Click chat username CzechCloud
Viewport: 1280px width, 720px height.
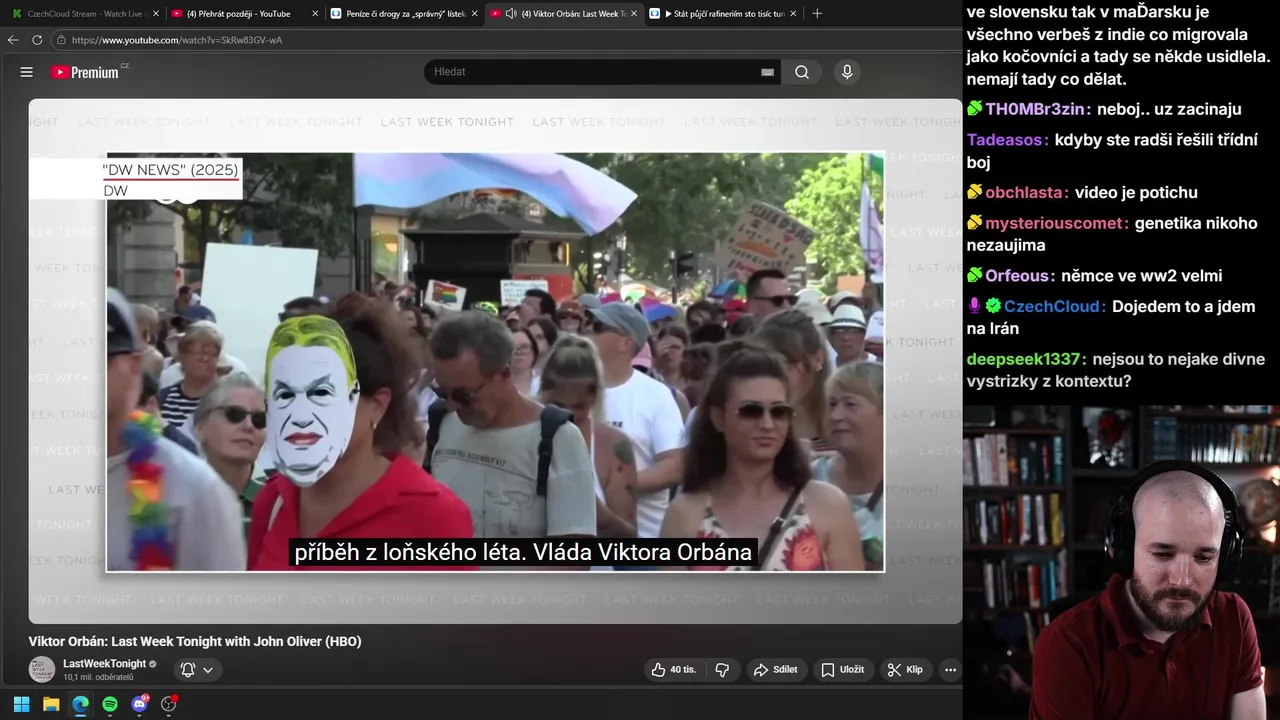pyautogui.click(x=1054, y=307)
